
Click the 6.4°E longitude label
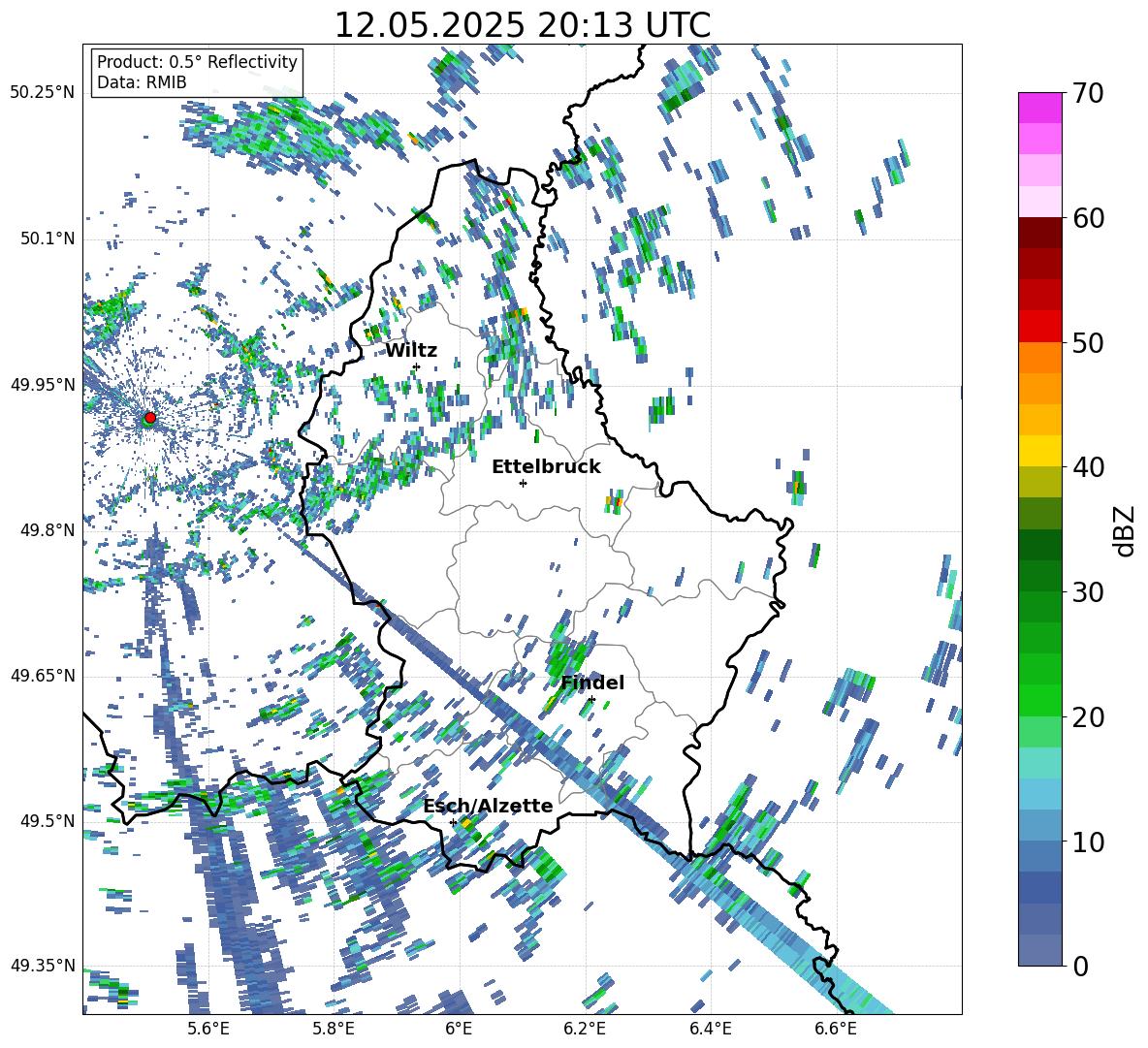coord(710,1029)
